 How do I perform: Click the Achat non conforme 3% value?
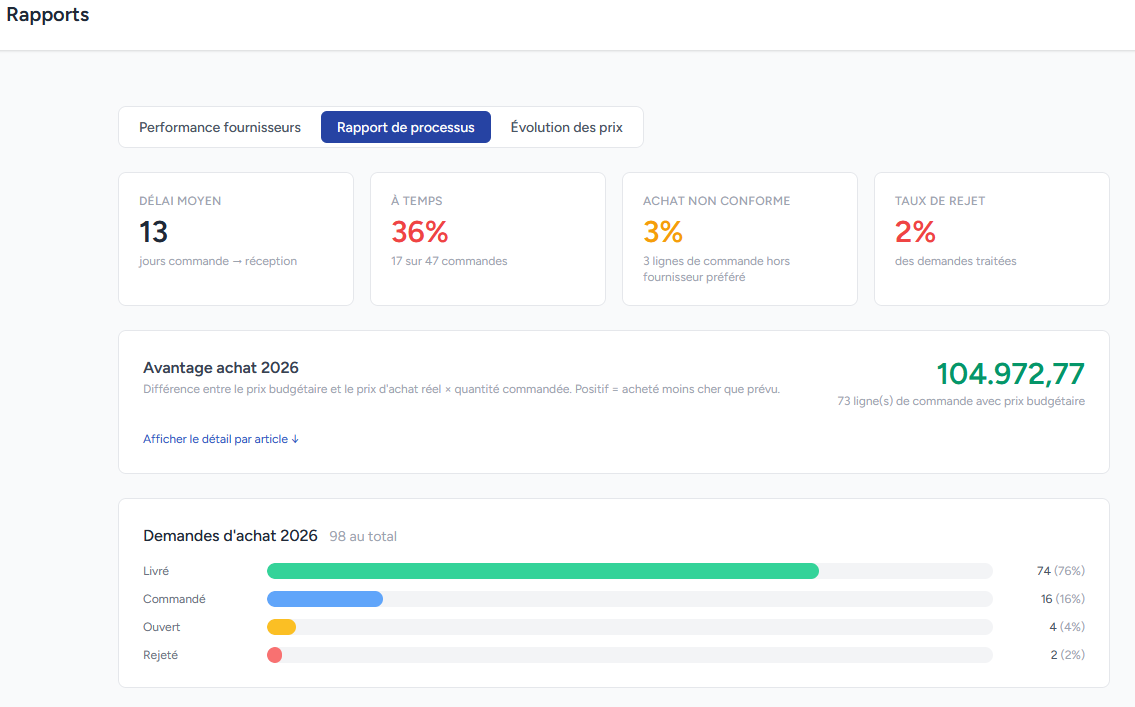point(663,232)
